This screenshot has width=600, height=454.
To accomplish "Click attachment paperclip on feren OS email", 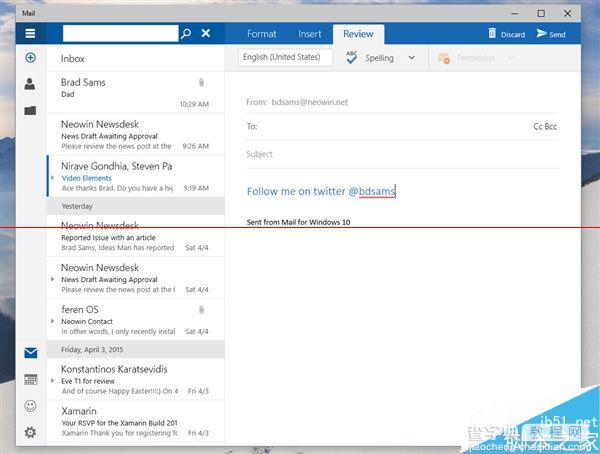I will coord(201,310).
